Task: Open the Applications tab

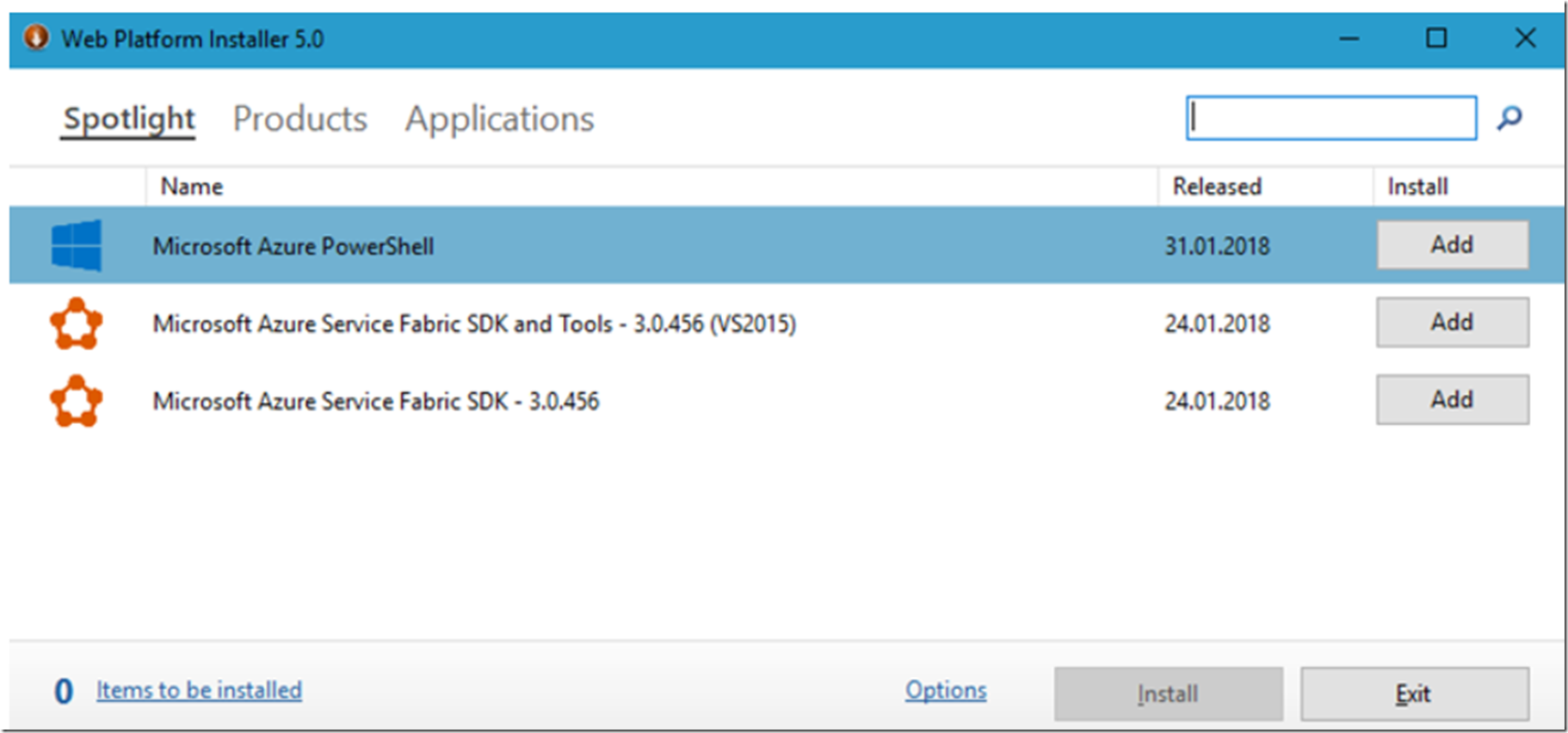Action: click(x=499, y=119)
